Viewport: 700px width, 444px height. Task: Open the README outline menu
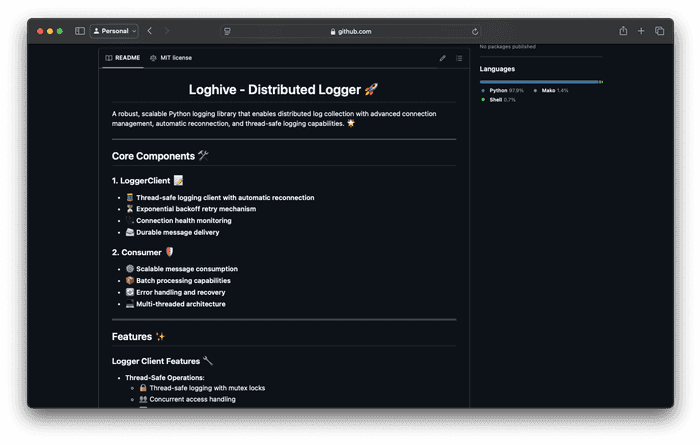coord(459,58)
